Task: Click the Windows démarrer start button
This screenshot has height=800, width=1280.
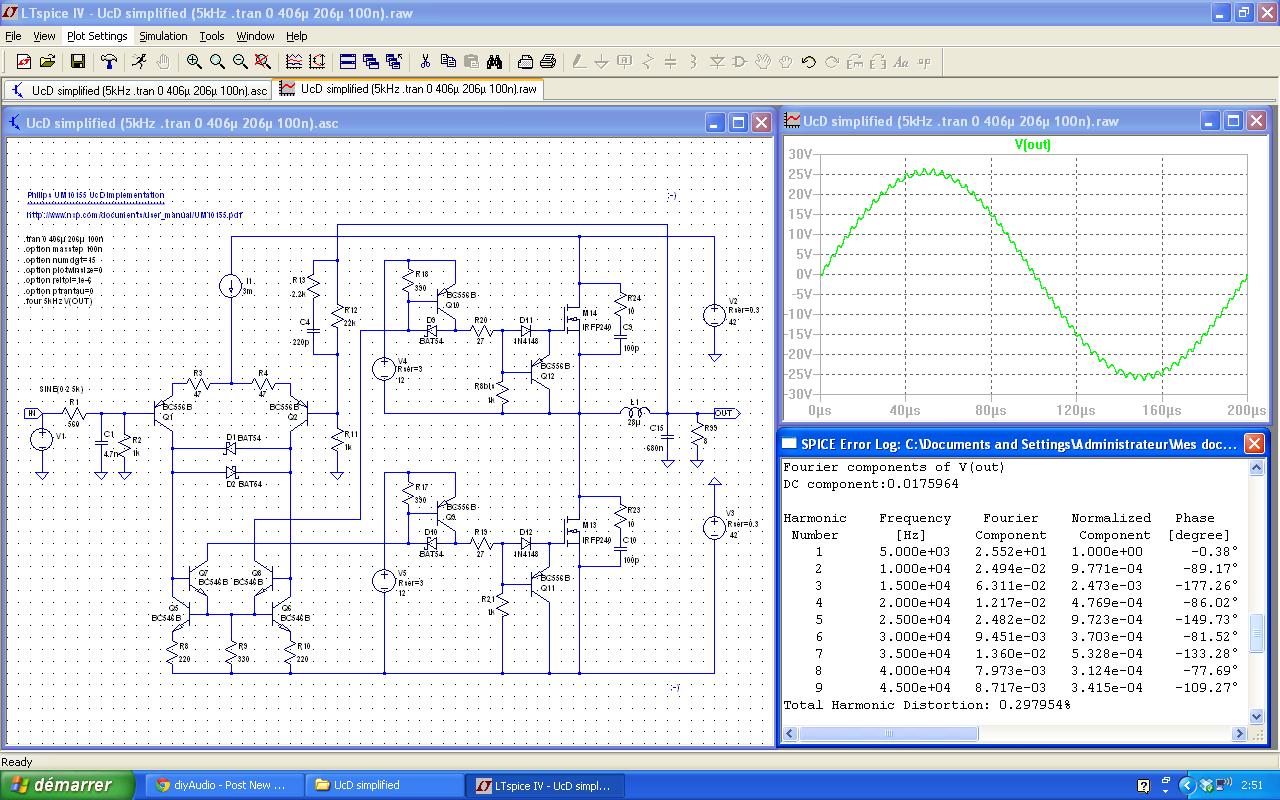Action: coord(67,785)
